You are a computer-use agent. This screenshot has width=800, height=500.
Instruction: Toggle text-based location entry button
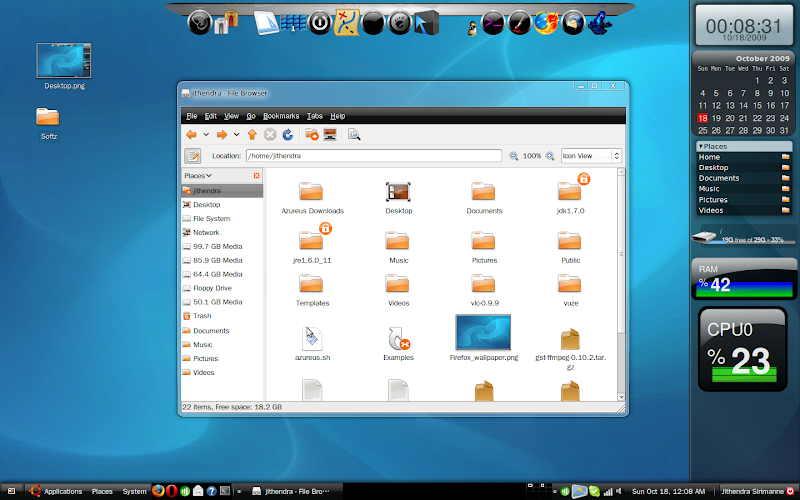tap(192, 156)
